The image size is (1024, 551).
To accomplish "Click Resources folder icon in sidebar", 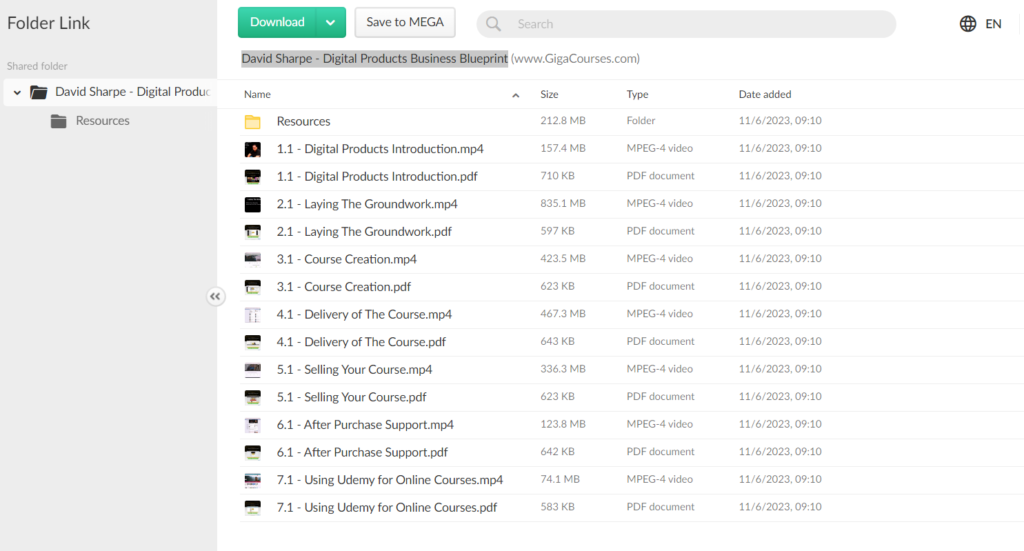I will (x=59, y=121).
